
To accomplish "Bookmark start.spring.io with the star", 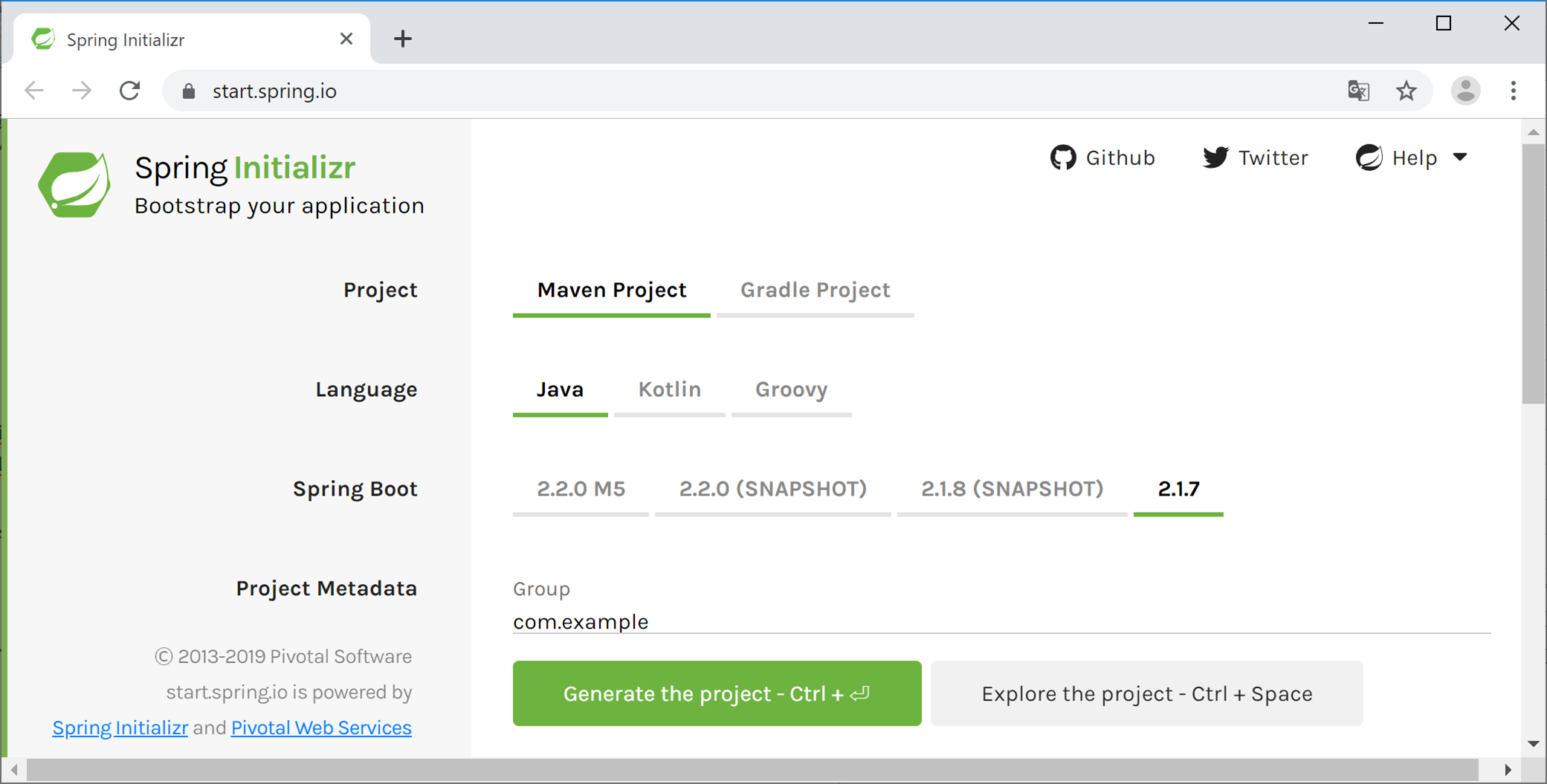I will click(x=1406, y=90).
